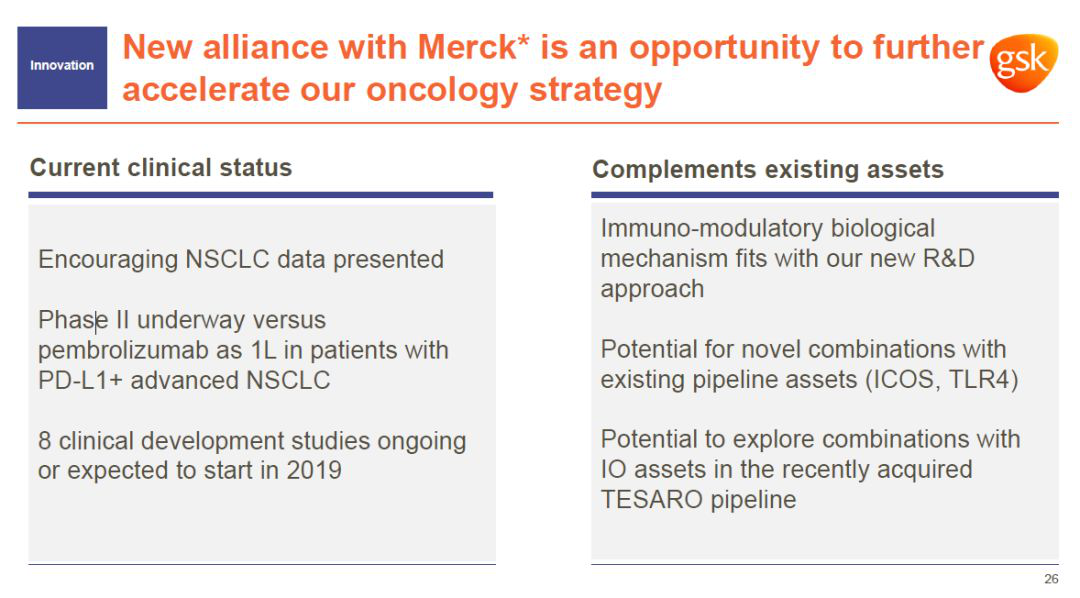
Task: Select the 'Current clinical status' heading
Action: pos(160,167)
